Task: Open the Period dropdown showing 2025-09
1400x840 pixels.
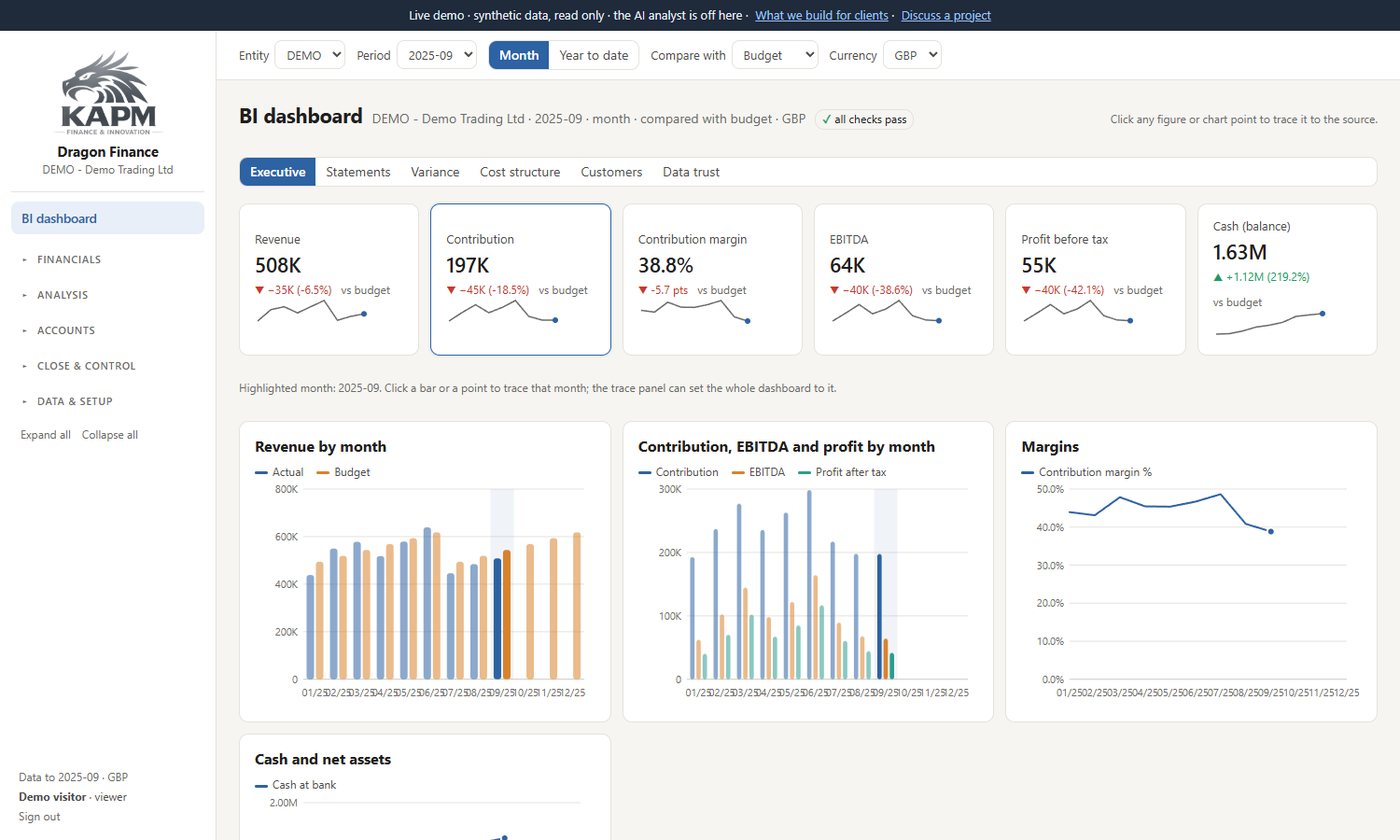Action: [437, 55]
